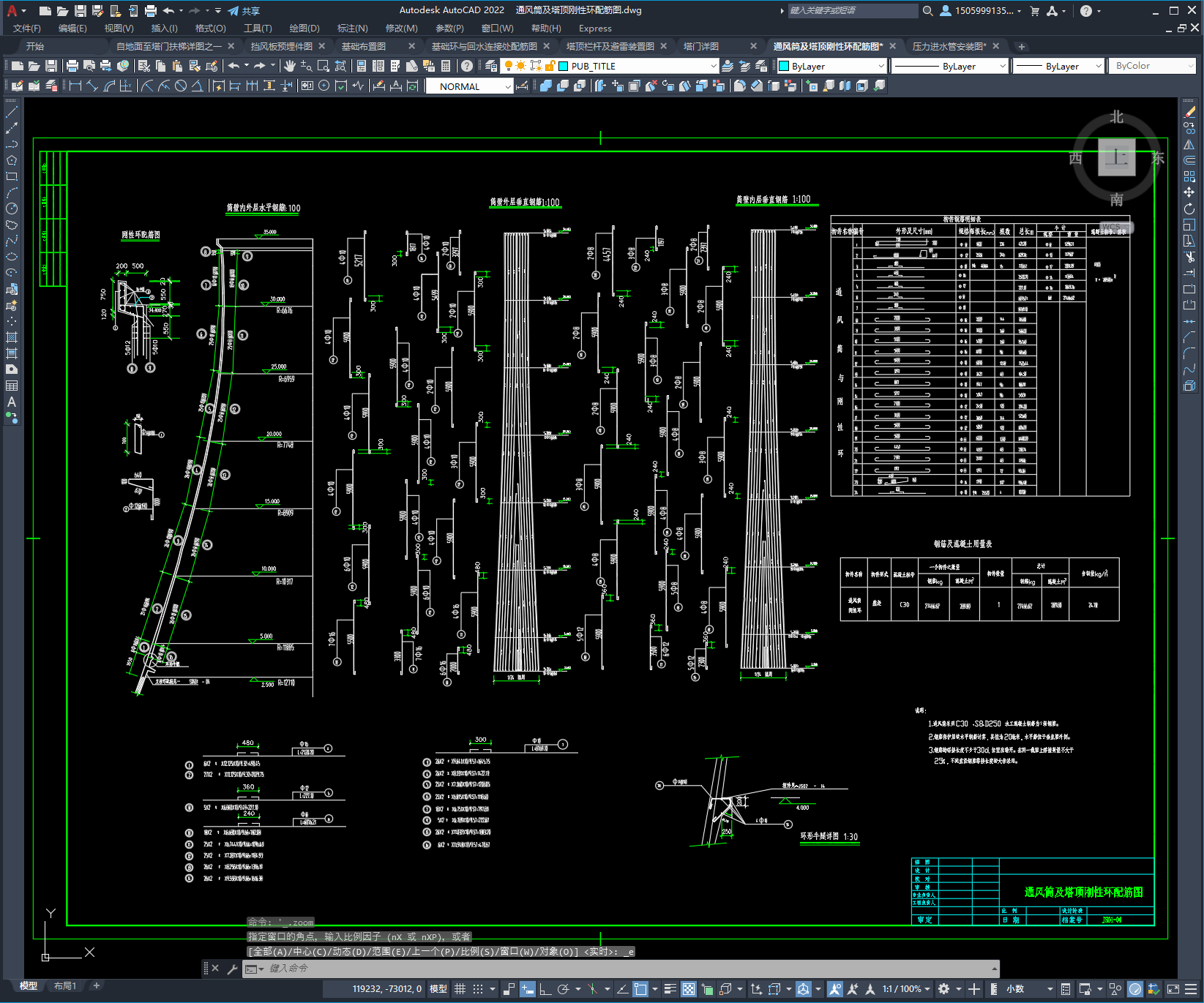Toggle the drawing grid display
The height and width of the screenshot is (1003, 1204).
[x=460, y=989]
